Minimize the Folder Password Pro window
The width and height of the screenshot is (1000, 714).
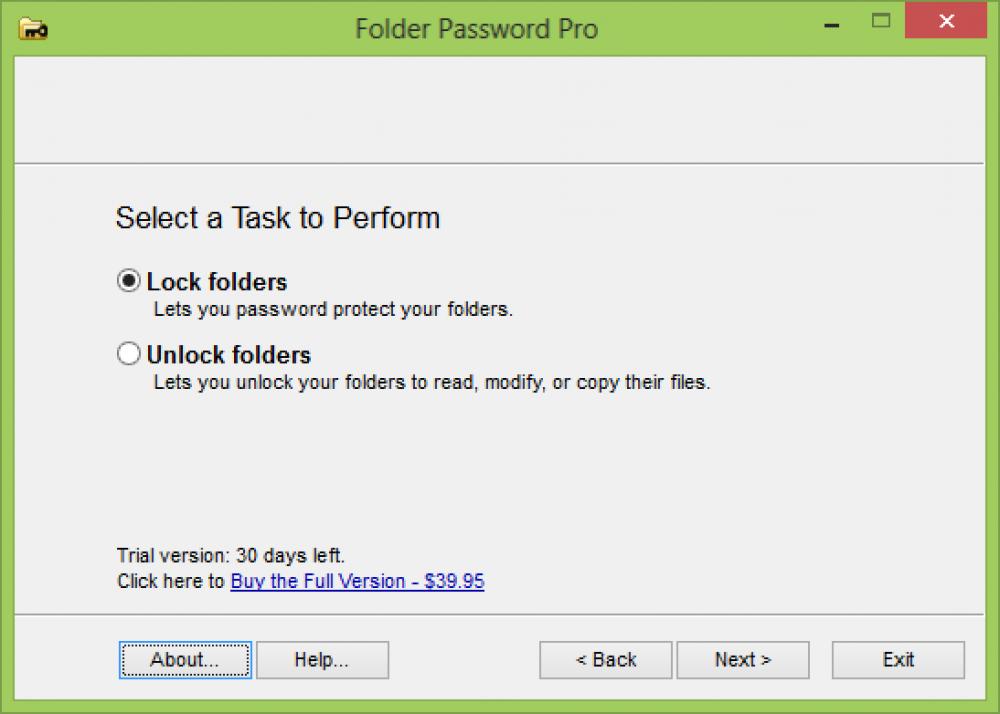831,20
